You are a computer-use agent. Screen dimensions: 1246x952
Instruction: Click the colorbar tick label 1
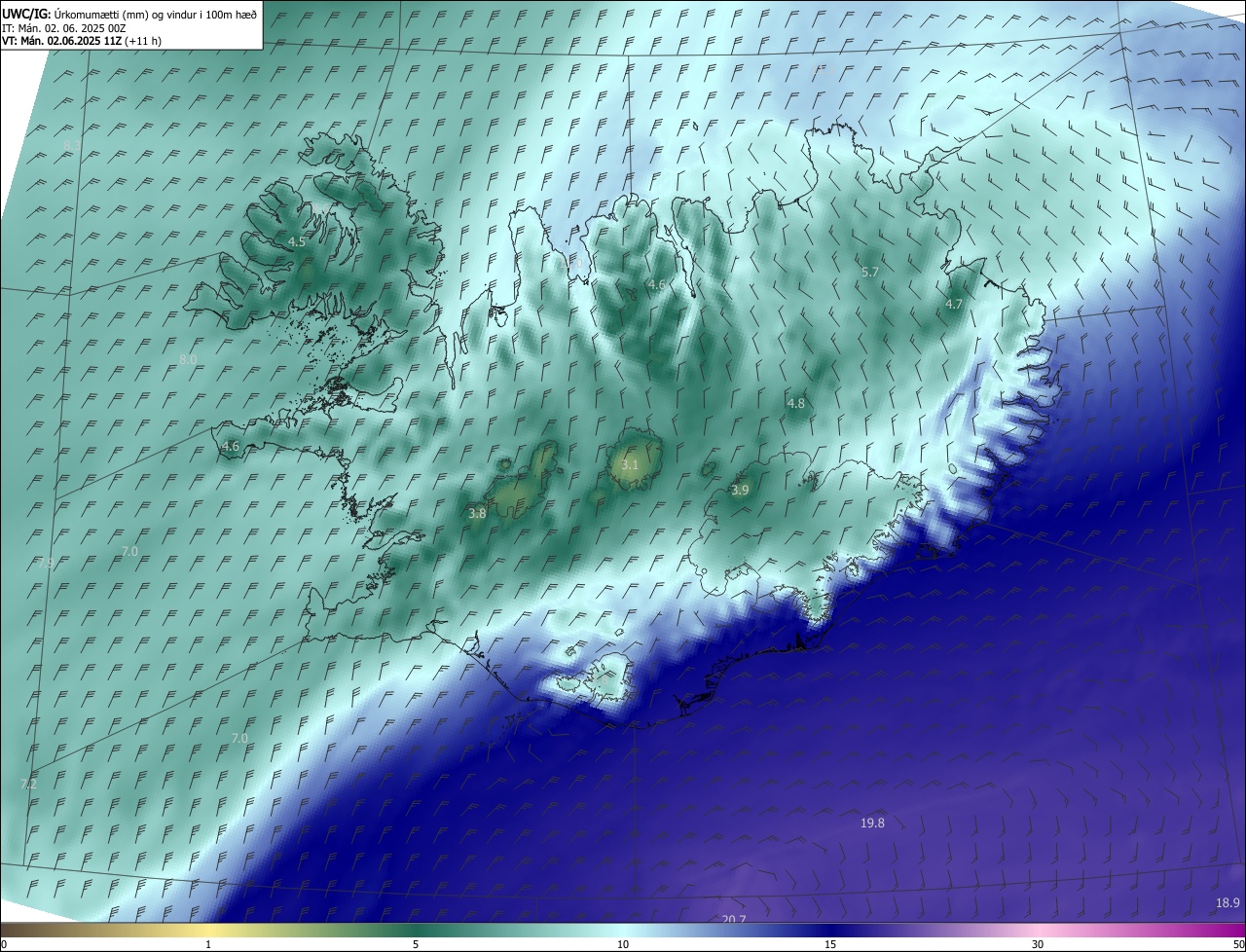(208, 944)
